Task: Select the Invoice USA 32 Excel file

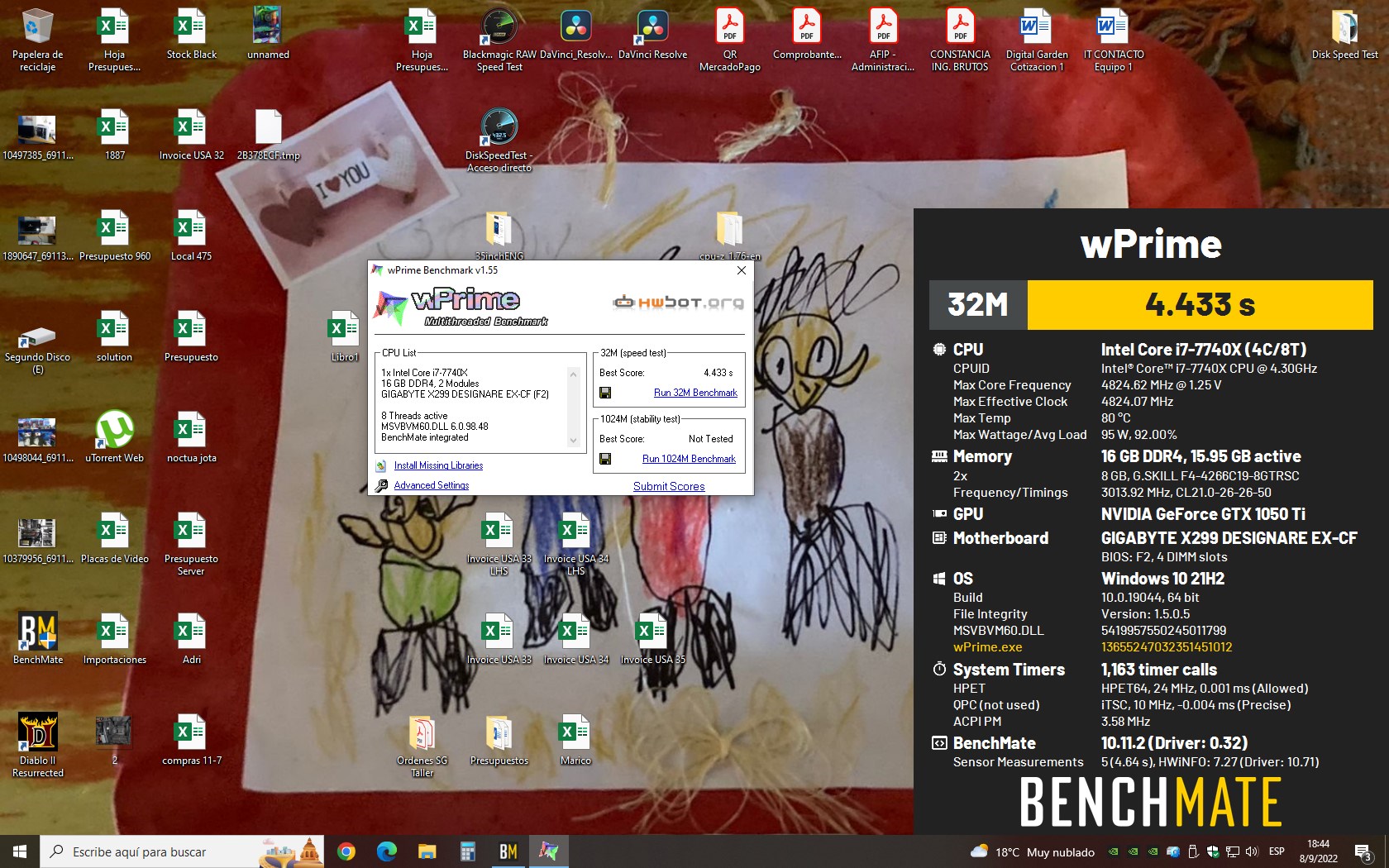Action: coord(191,135)
